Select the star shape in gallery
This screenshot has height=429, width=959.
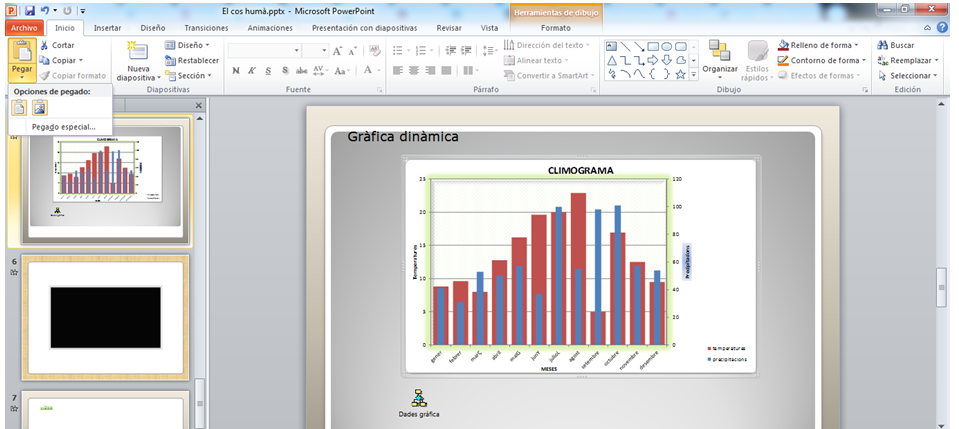(x=681, y=75)
